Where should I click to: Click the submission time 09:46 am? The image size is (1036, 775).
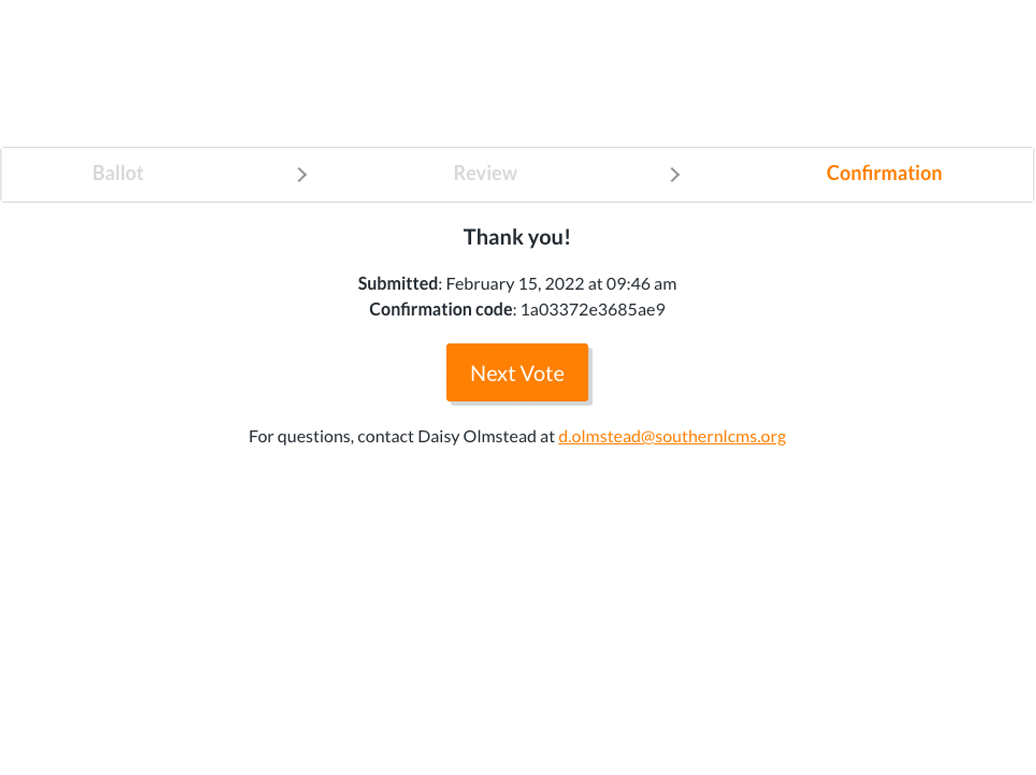coord(641,284)
